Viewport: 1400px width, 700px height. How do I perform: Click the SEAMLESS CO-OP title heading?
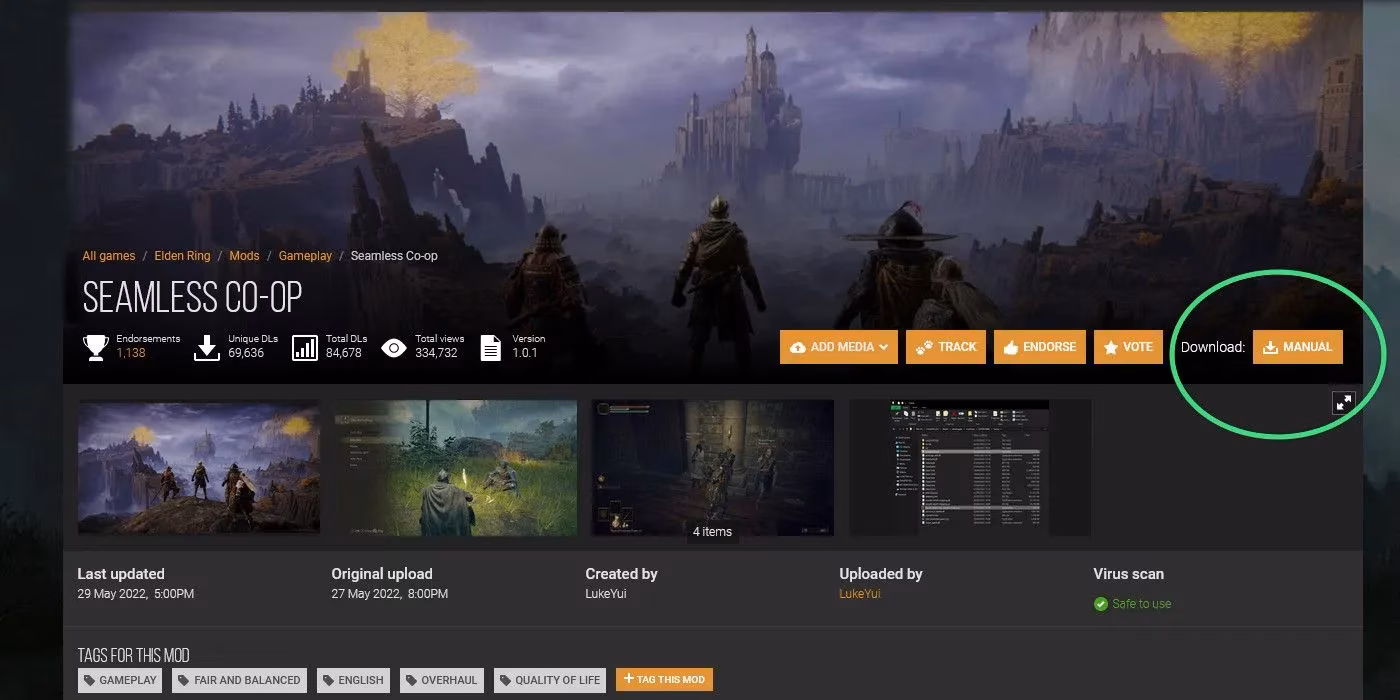point(192,297)
